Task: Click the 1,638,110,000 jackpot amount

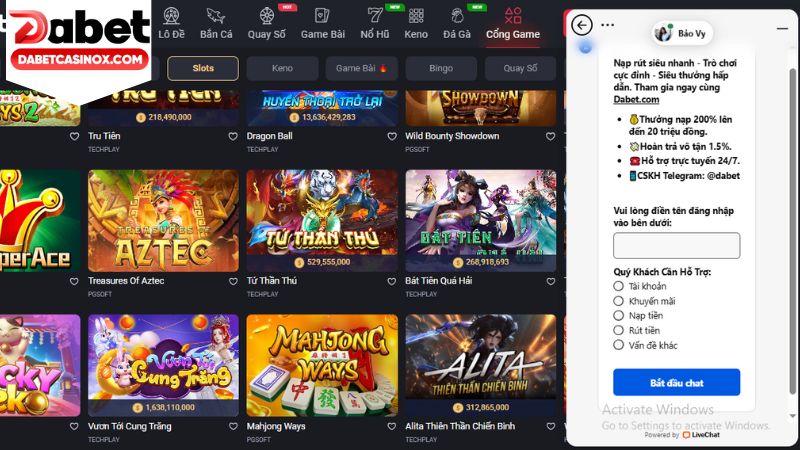Action: [x=169, y=408]
